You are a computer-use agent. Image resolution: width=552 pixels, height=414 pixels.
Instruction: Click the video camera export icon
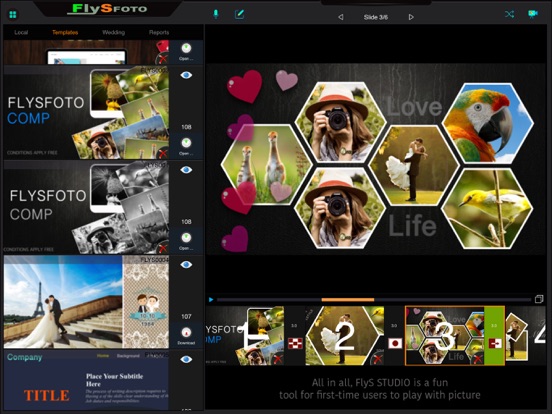(533, 14)
